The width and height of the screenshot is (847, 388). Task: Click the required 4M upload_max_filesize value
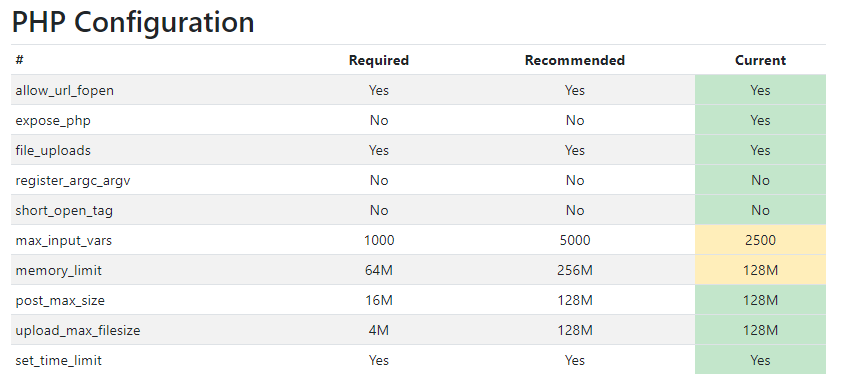click(x=379, y=330)
